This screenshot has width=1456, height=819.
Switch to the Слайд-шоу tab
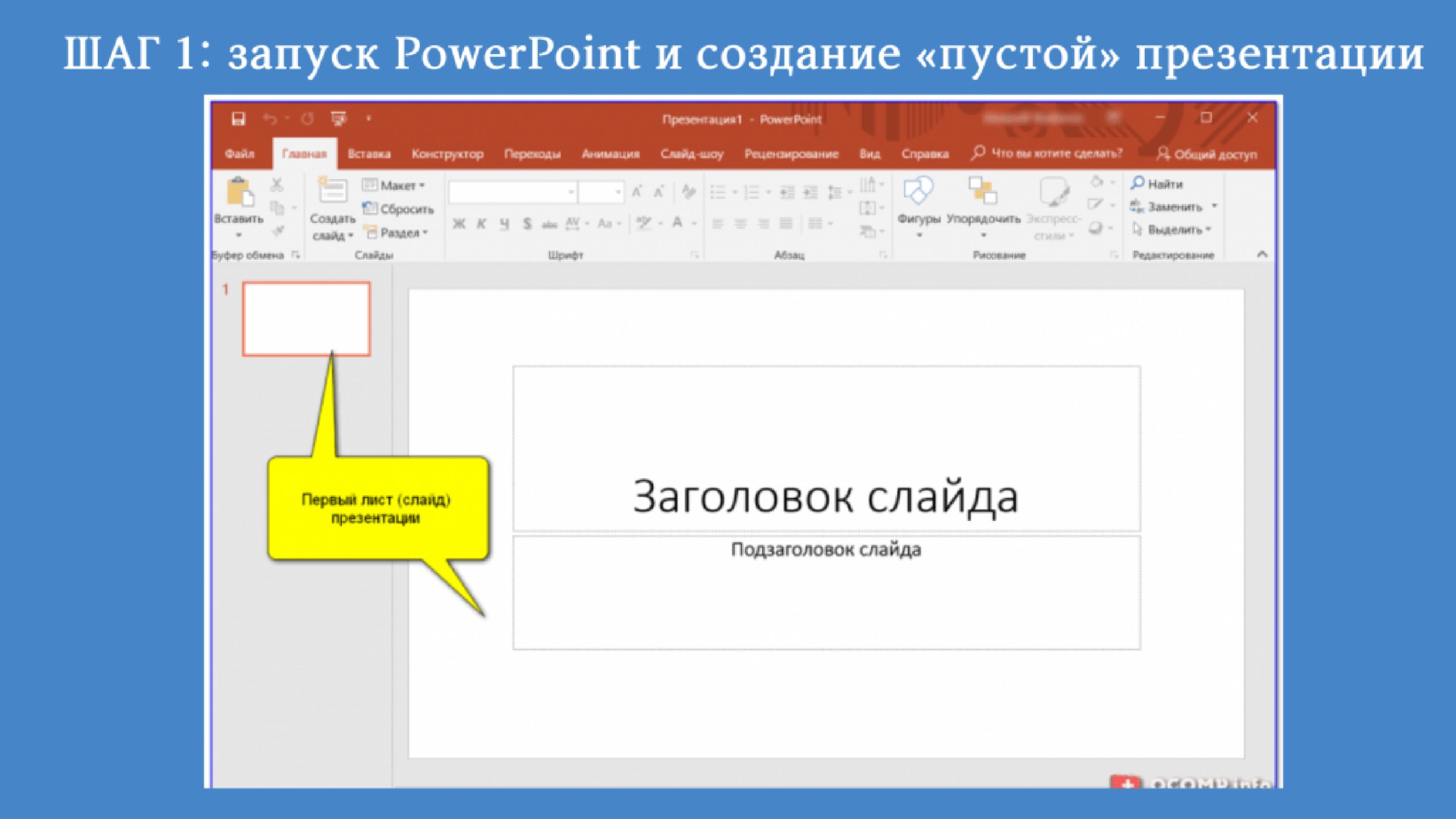tap(692, 154)
